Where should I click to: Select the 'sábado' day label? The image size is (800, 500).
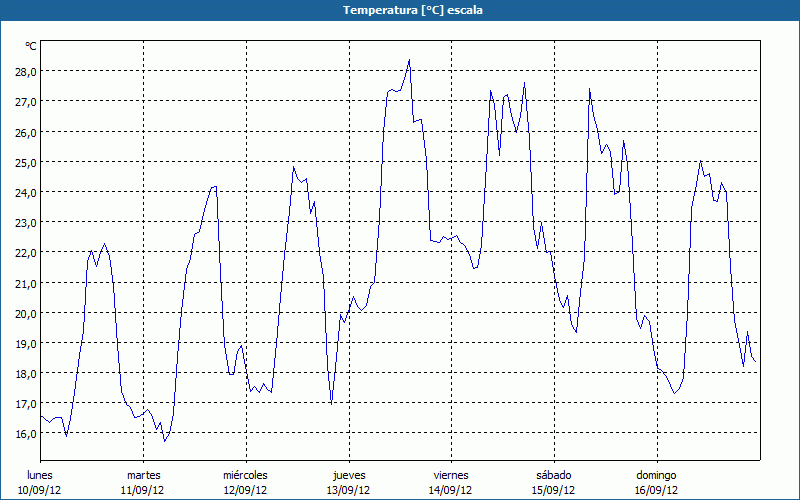(x=553, y=474)
